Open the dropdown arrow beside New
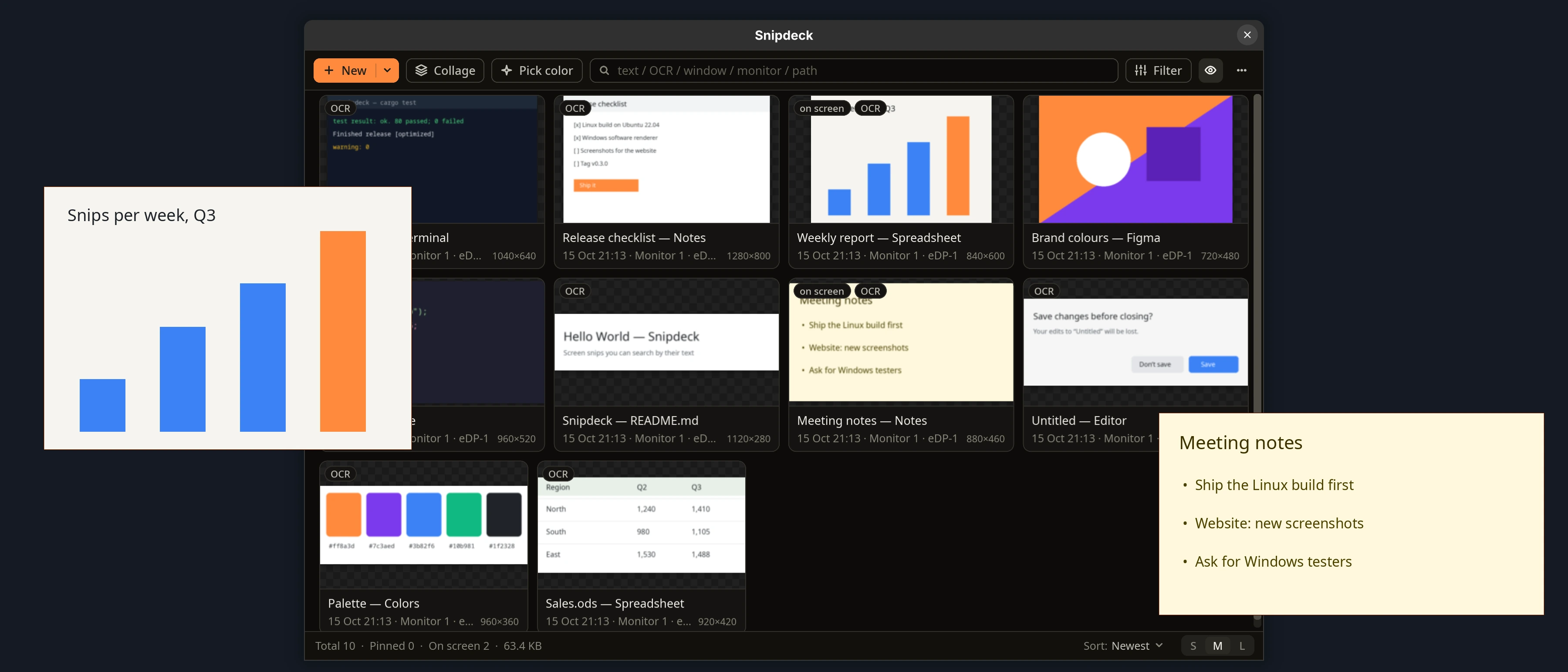Viewport: 1568px width, 672px height. click(x=387, y=71)
